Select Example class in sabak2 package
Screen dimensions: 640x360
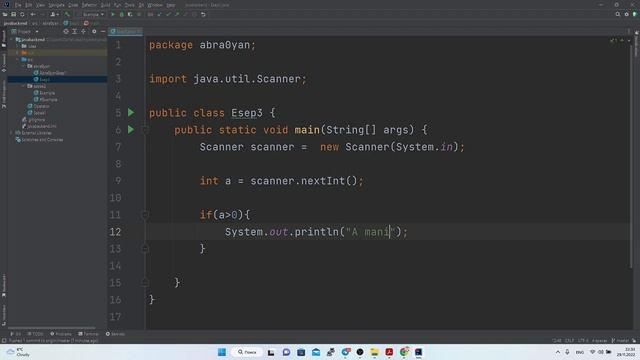pyautogui.click(x=44, y=93)
